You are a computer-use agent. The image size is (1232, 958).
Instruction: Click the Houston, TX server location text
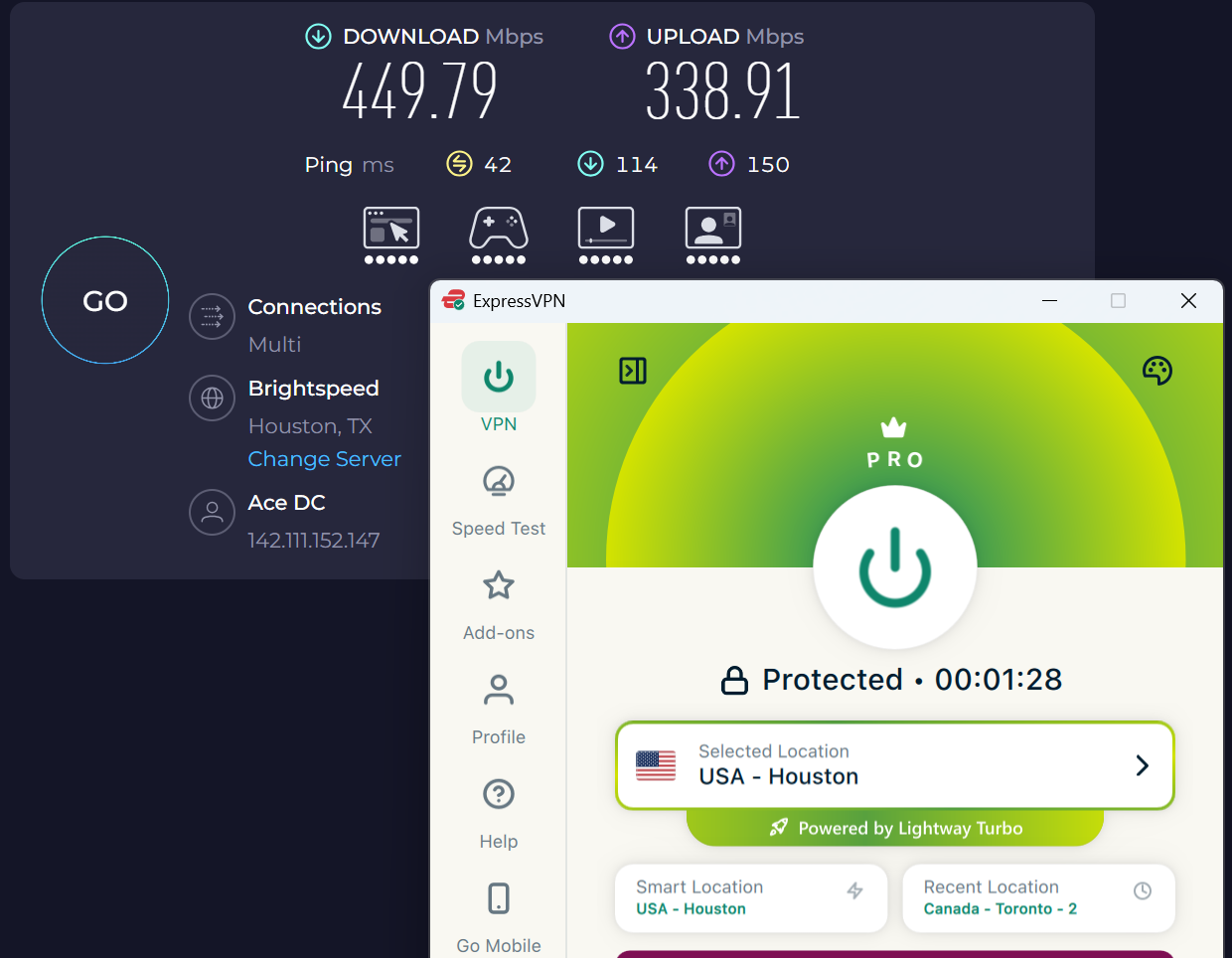310,426
